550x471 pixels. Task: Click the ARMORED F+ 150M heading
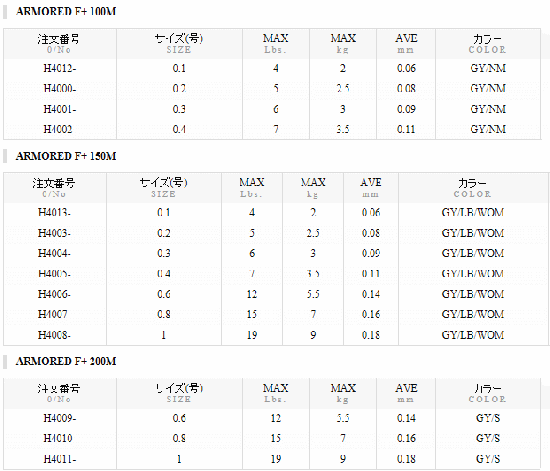point(66,156)
